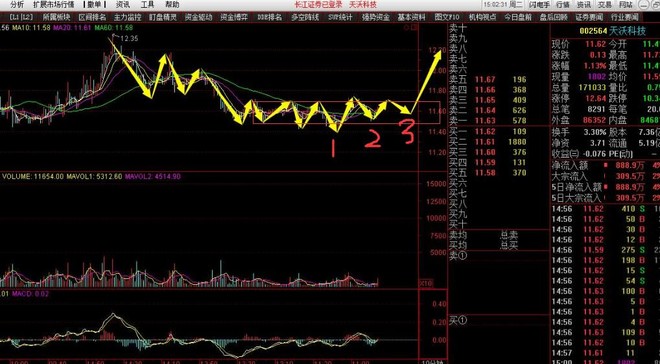This screenshot has height=364, width=660.
Task: Click the 总买 label
Action: [x=509, y=245]
